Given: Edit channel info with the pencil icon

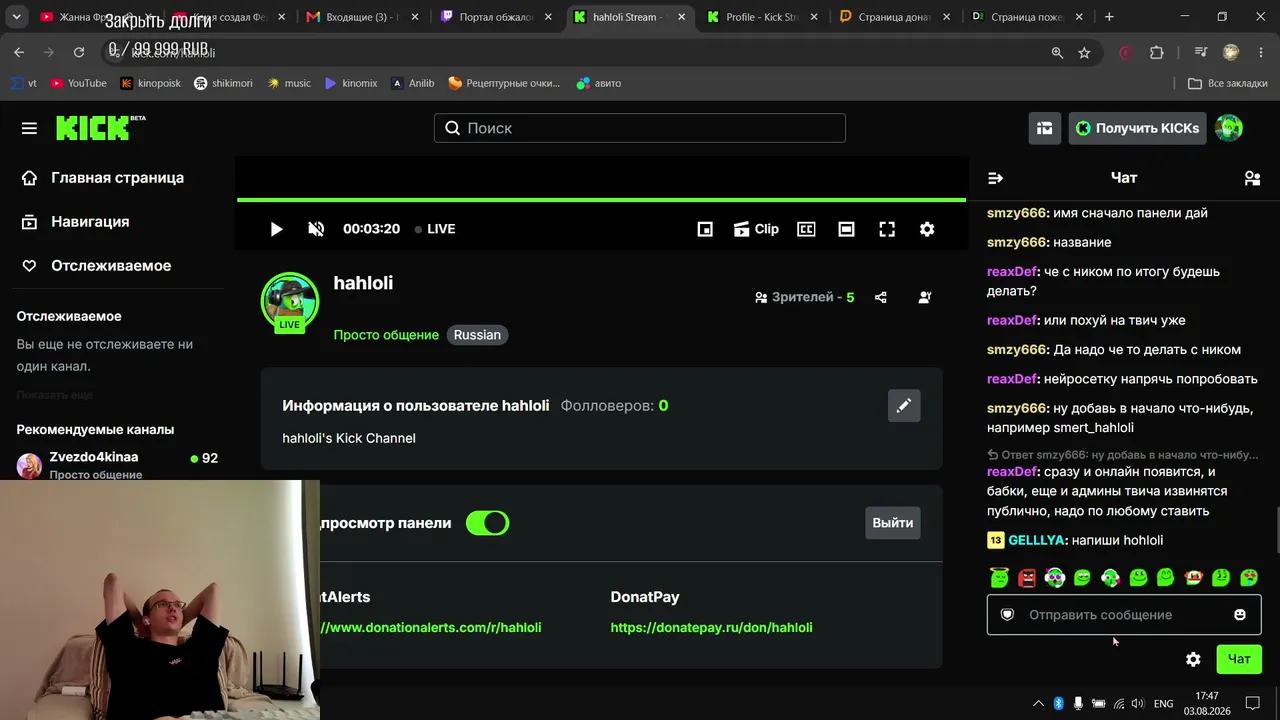Looking at the screenshot, I should 904,405.
